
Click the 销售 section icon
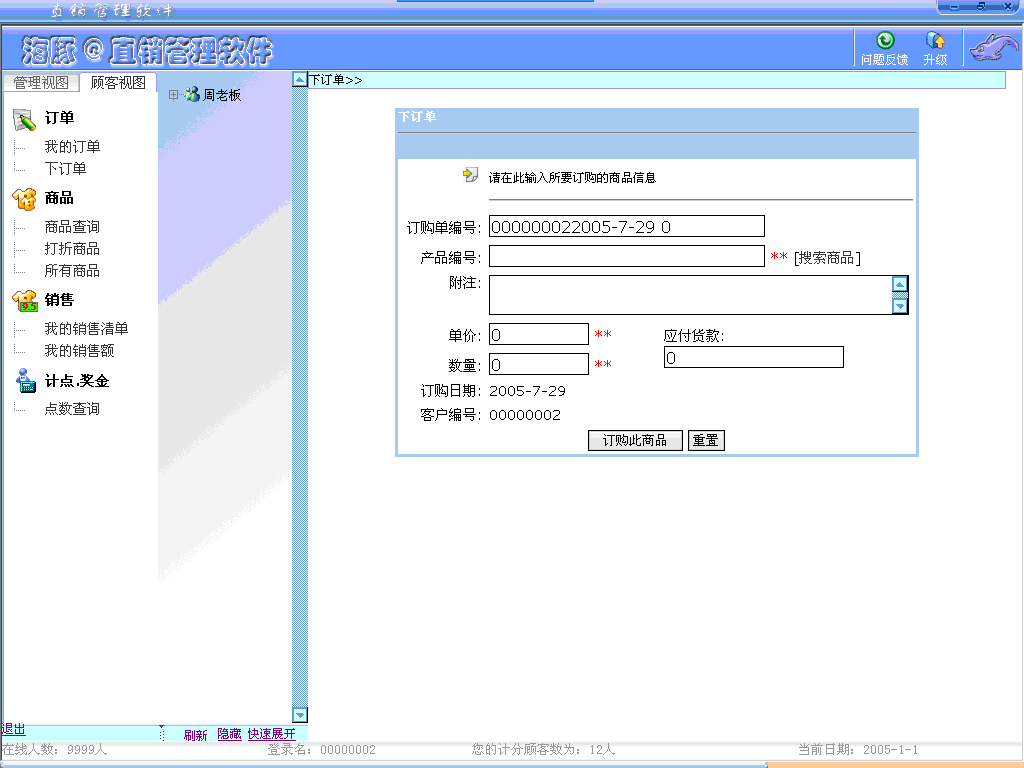click(24, 301)
